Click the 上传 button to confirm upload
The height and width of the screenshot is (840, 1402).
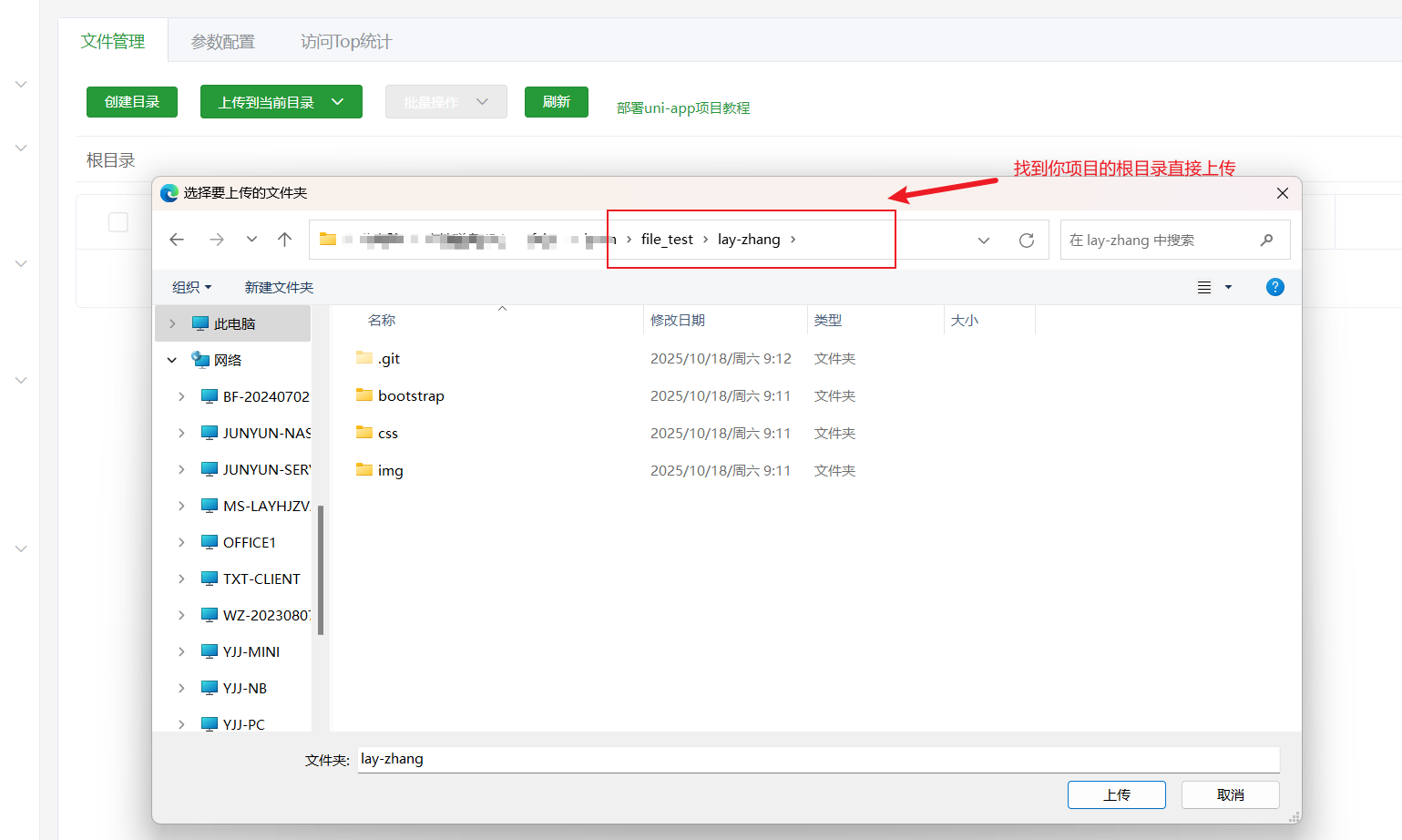pyautogui.click(x=1116, y=794)
